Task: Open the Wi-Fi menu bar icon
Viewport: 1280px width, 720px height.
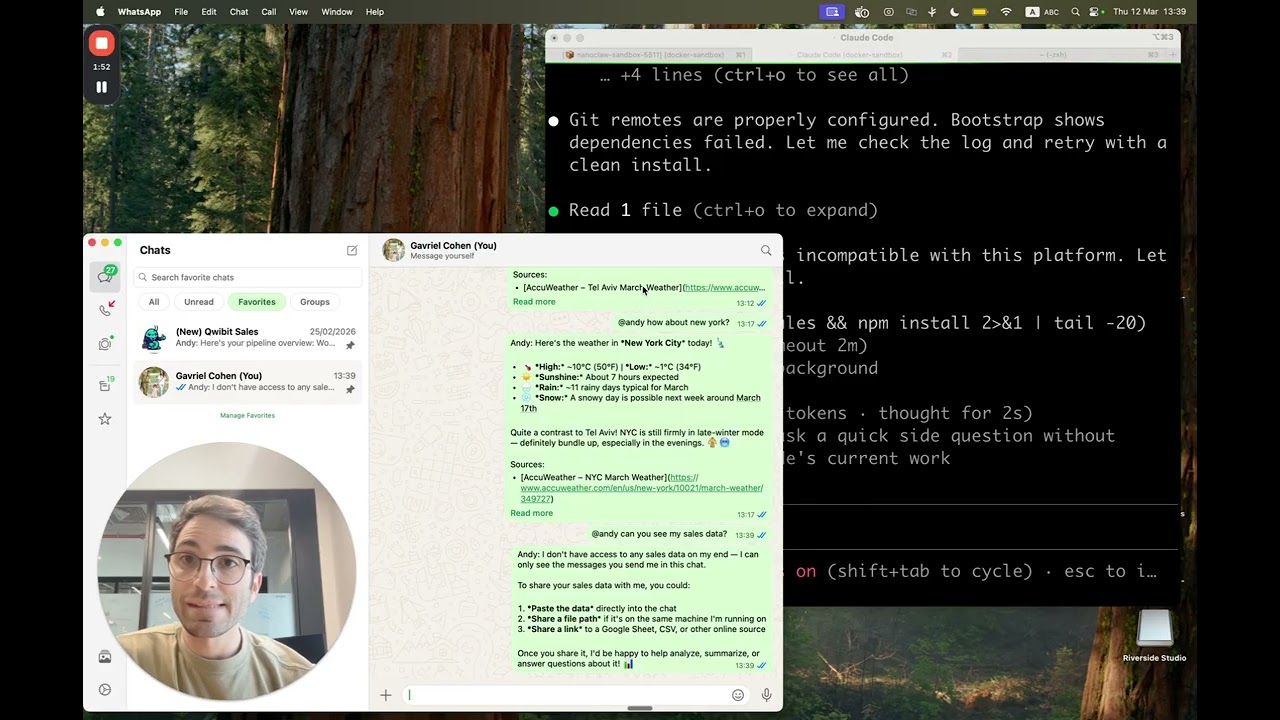Action: click(1006, 12)
